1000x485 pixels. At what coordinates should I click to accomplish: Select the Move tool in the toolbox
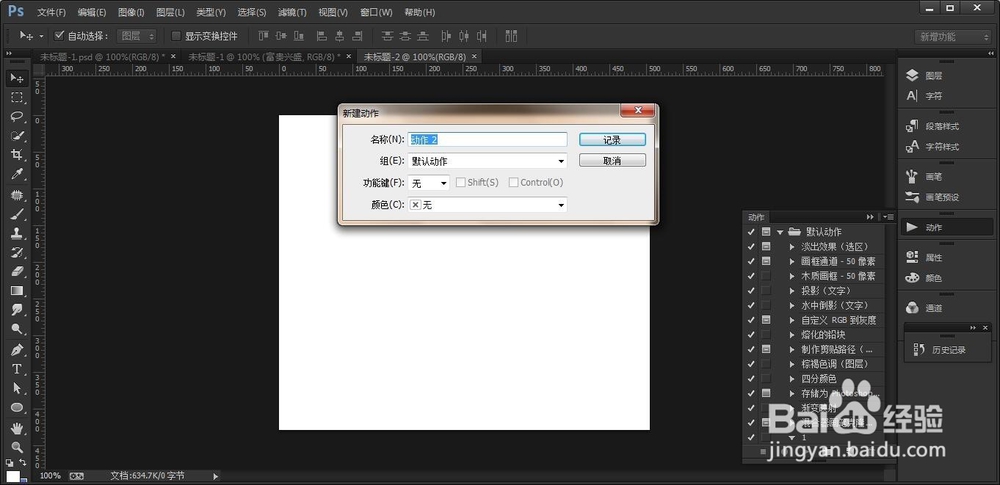tap(17, 78)
